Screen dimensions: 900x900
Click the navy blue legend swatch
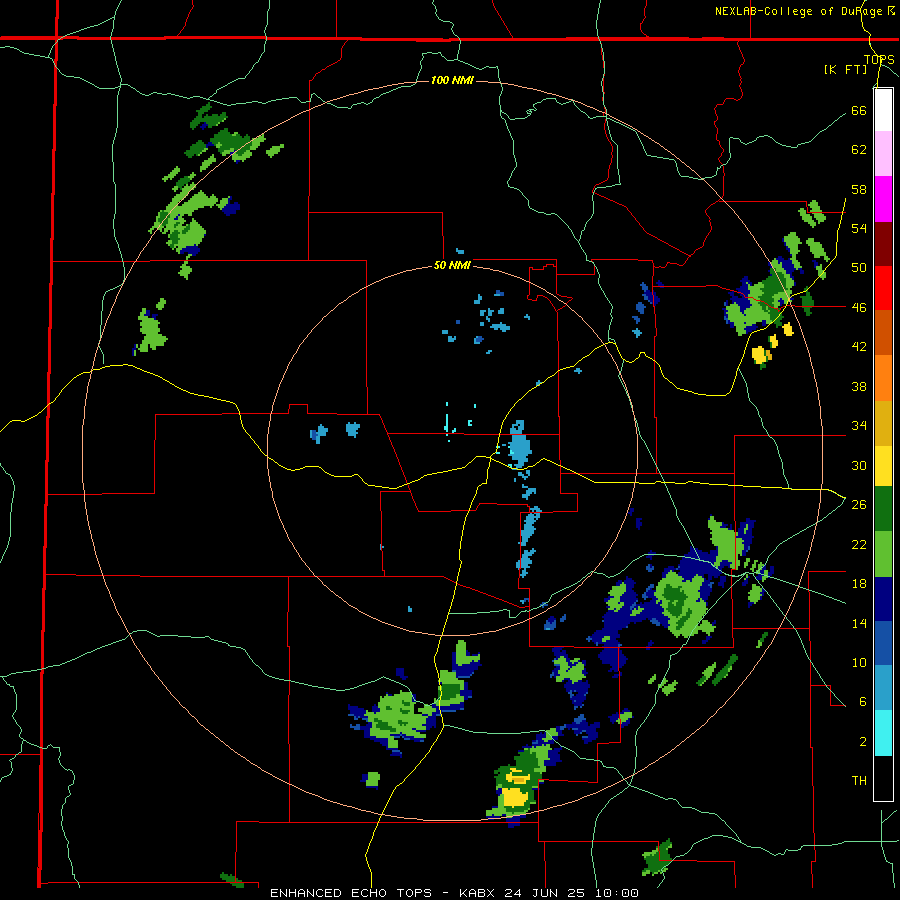coord(883,599)
